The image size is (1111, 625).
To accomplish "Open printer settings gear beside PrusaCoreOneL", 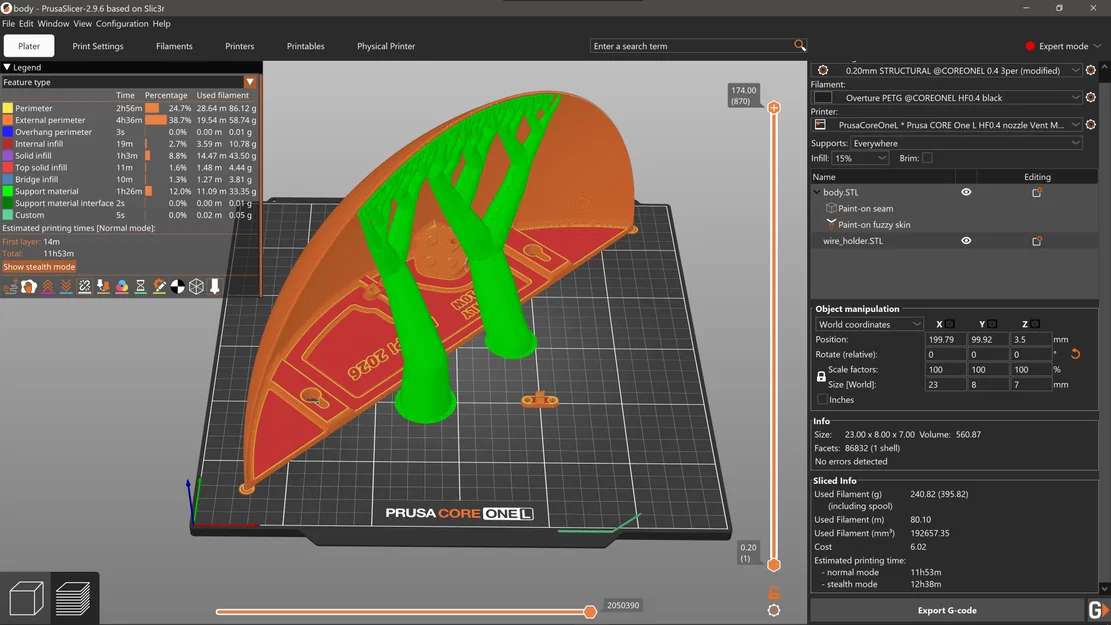I will point(1090,124).
